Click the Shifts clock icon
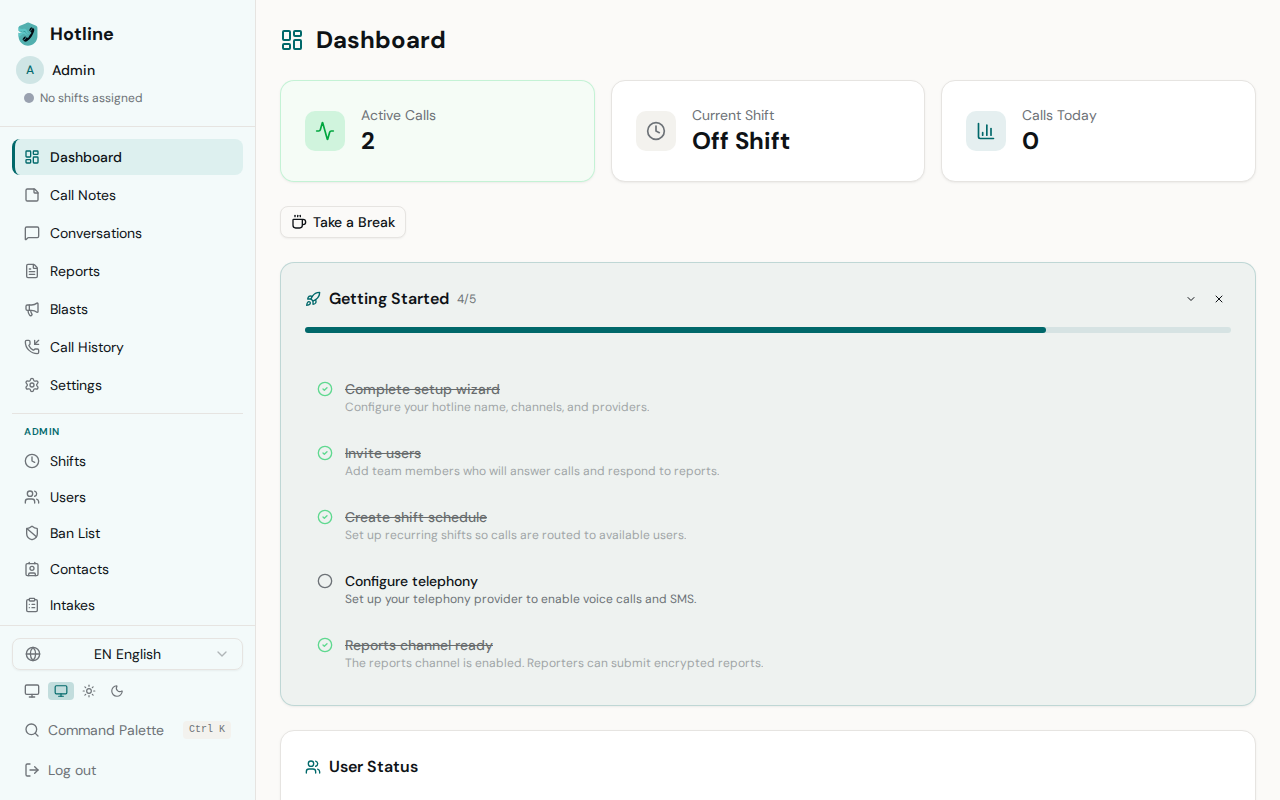 click(x=31, y=461)
